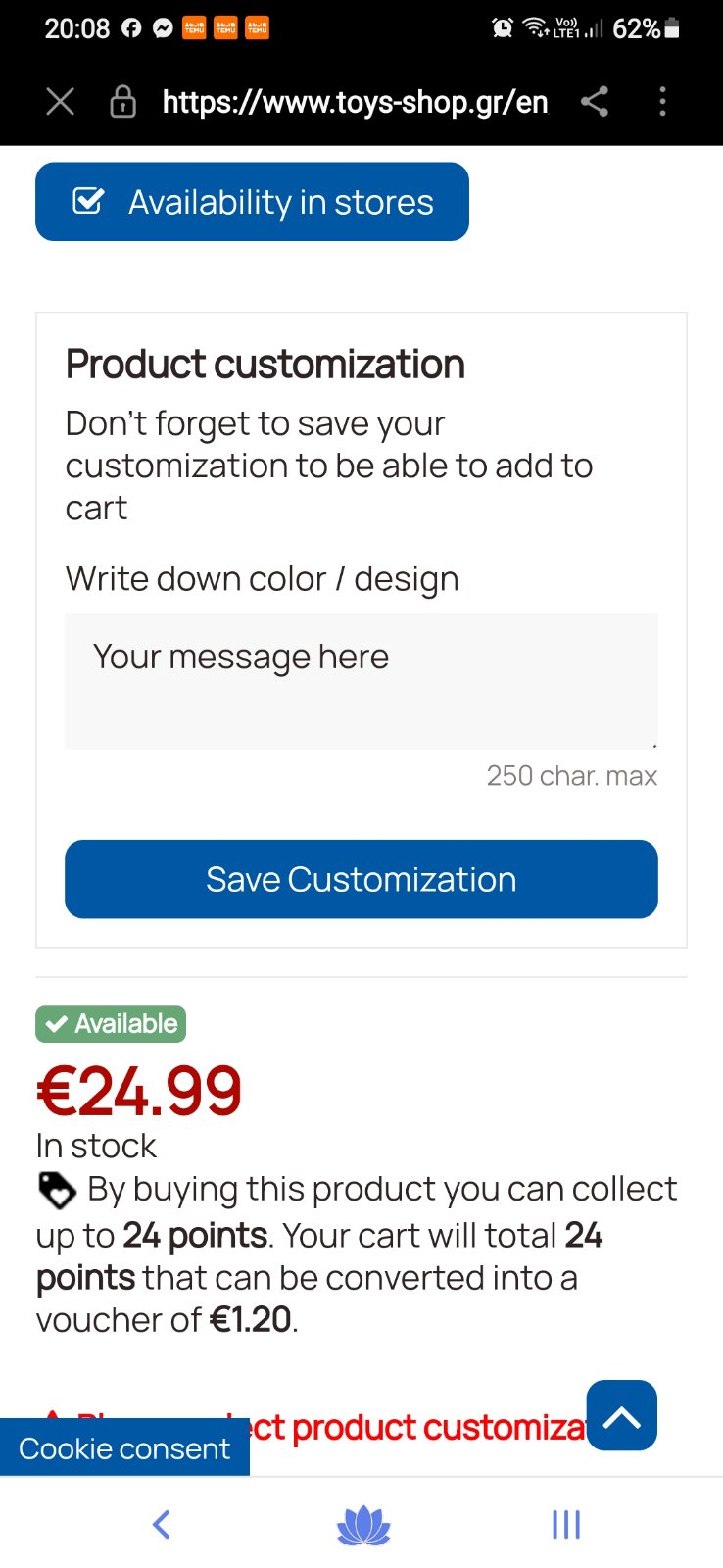Tap the Android back navigation arrow

pyautogui.click(x=162, y=1524)
